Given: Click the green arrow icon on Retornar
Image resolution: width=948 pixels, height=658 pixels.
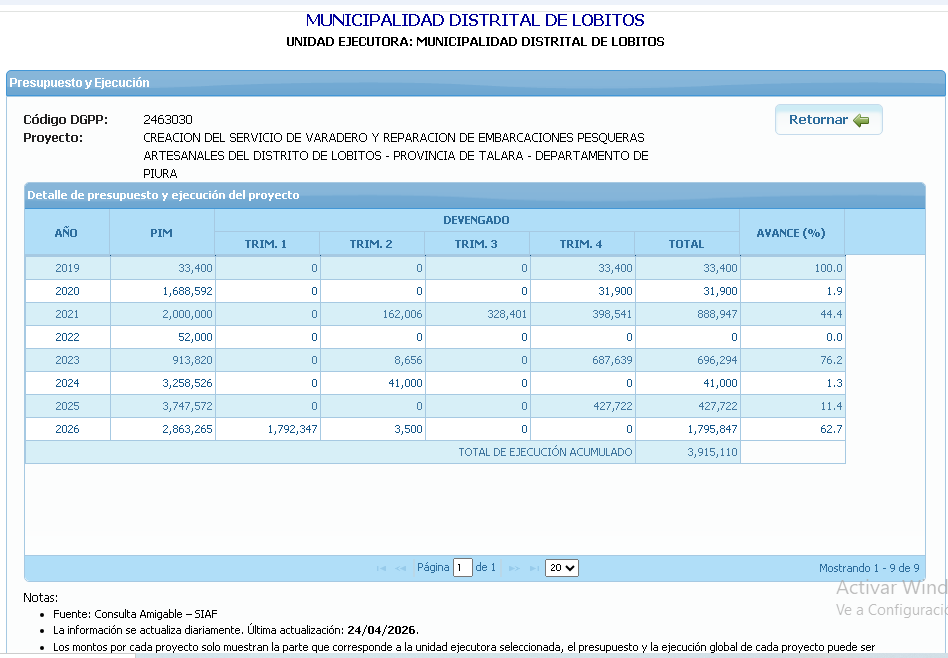Looking at the screenshot, I should click(861, 120).
